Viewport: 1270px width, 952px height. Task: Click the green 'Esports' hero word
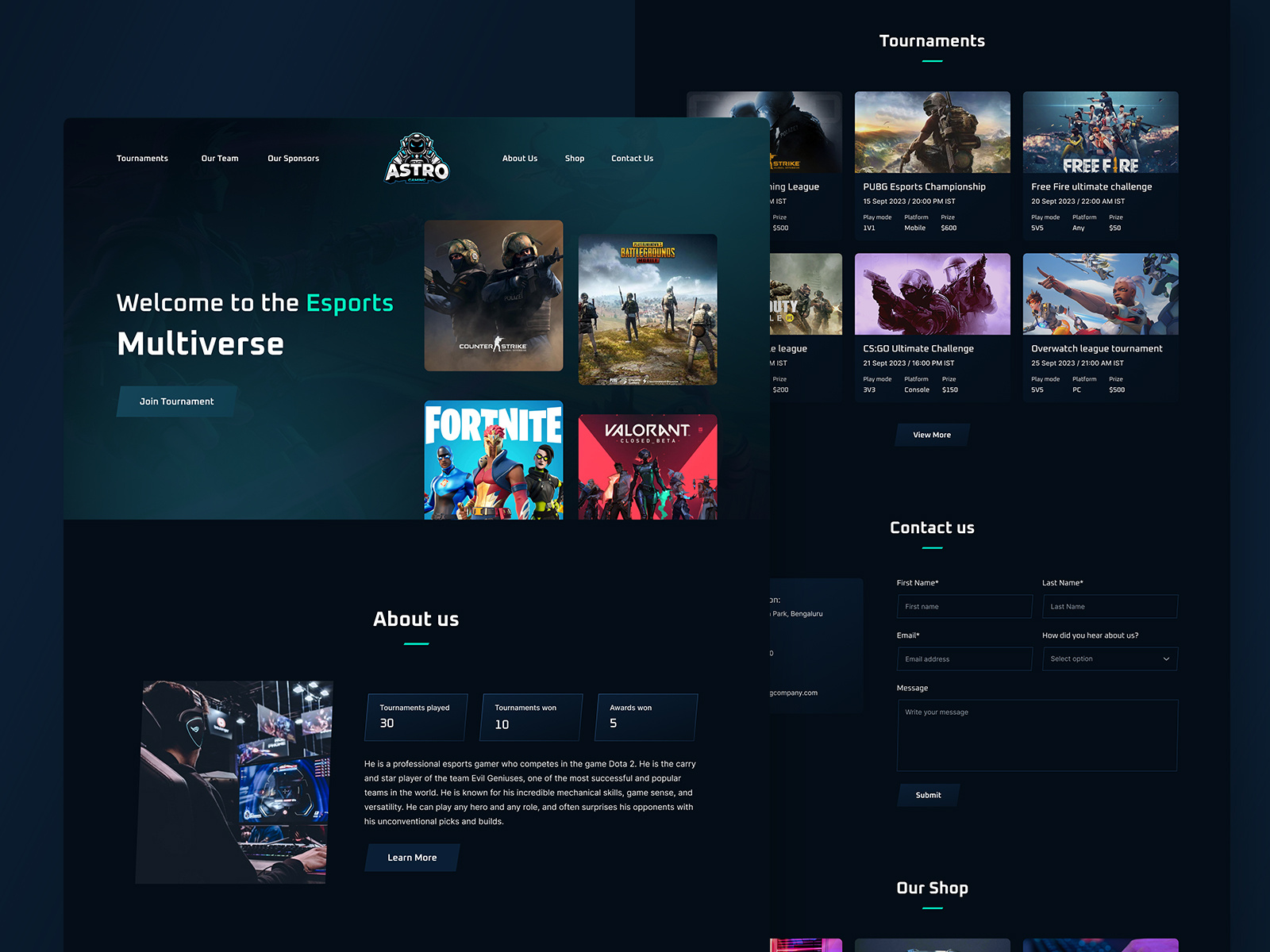point(350,304)
